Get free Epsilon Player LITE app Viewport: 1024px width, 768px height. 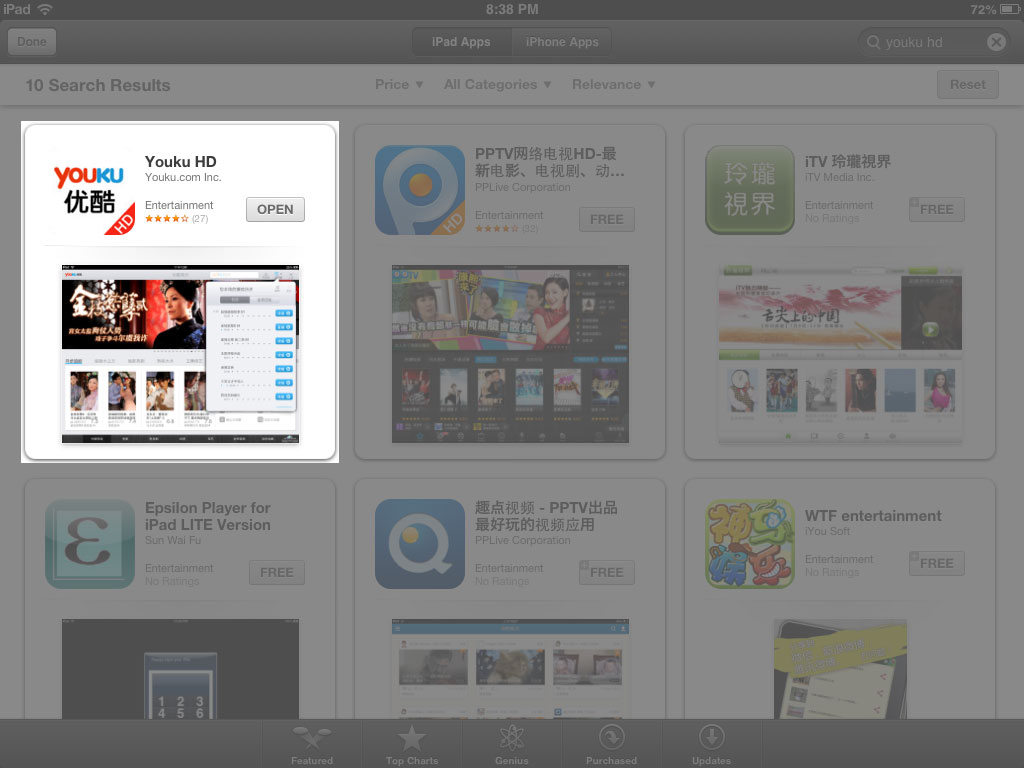coord(277,573)
